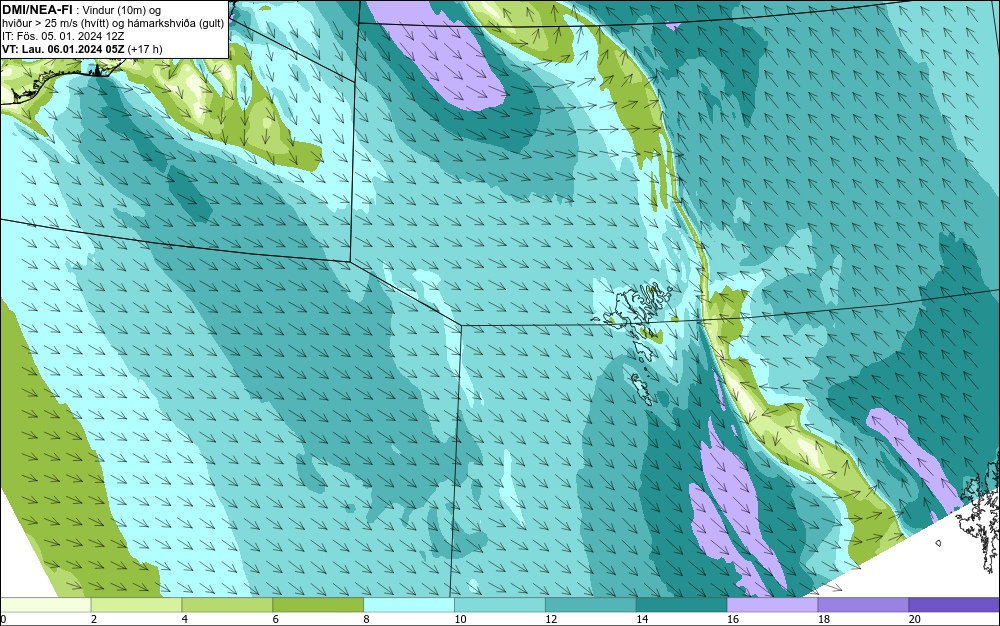Image resolution: width=1000 pixels, height=626 pixels.
Task: Click the 6–8 m/s olive green legend swatch
Action: 318,605
